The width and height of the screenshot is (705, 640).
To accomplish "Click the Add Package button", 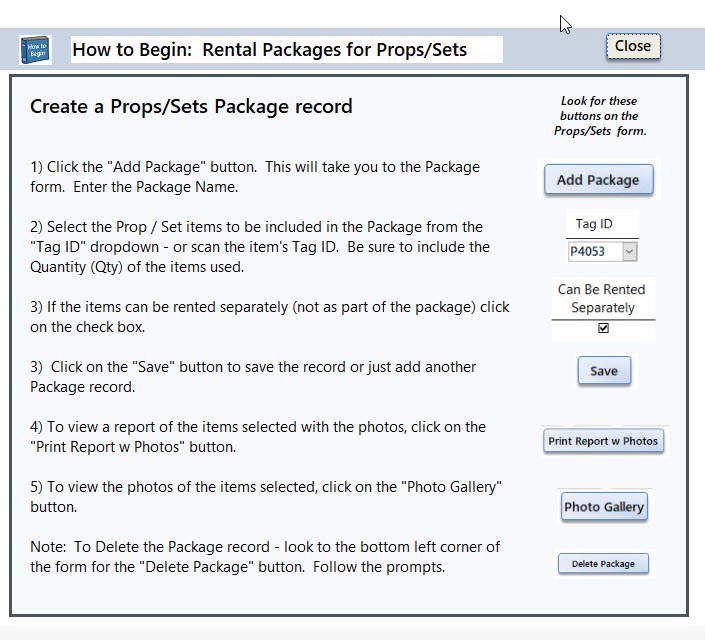I will [598, 180].
